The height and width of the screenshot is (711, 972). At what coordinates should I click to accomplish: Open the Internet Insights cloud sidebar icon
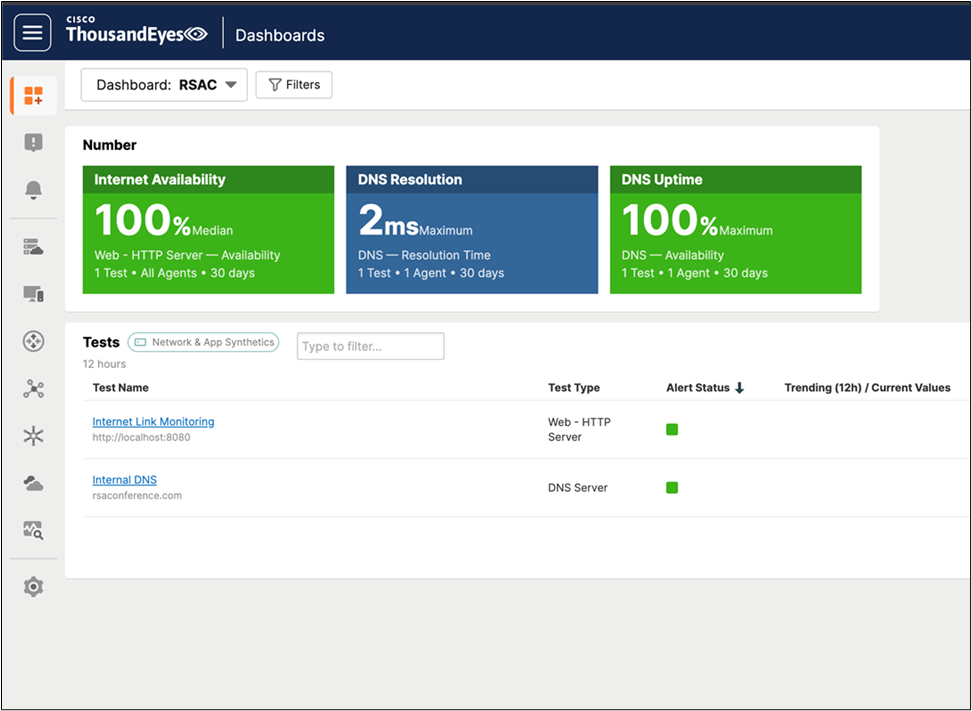[33, 483]
